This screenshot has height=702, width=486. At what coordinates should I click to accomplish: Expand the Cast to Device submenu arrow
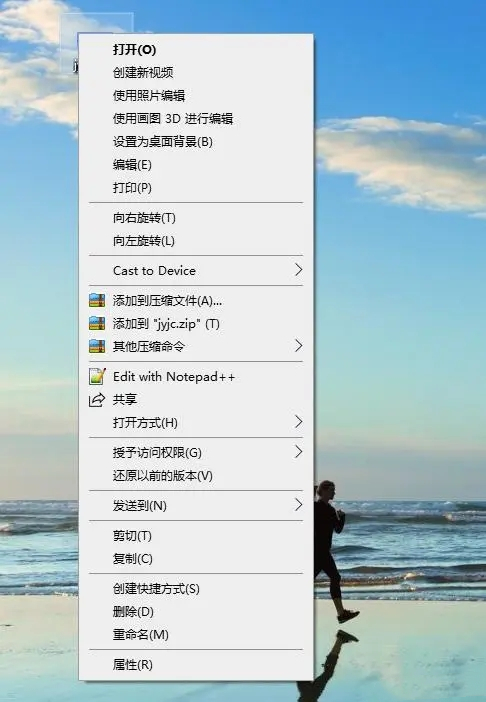(298, 270)
